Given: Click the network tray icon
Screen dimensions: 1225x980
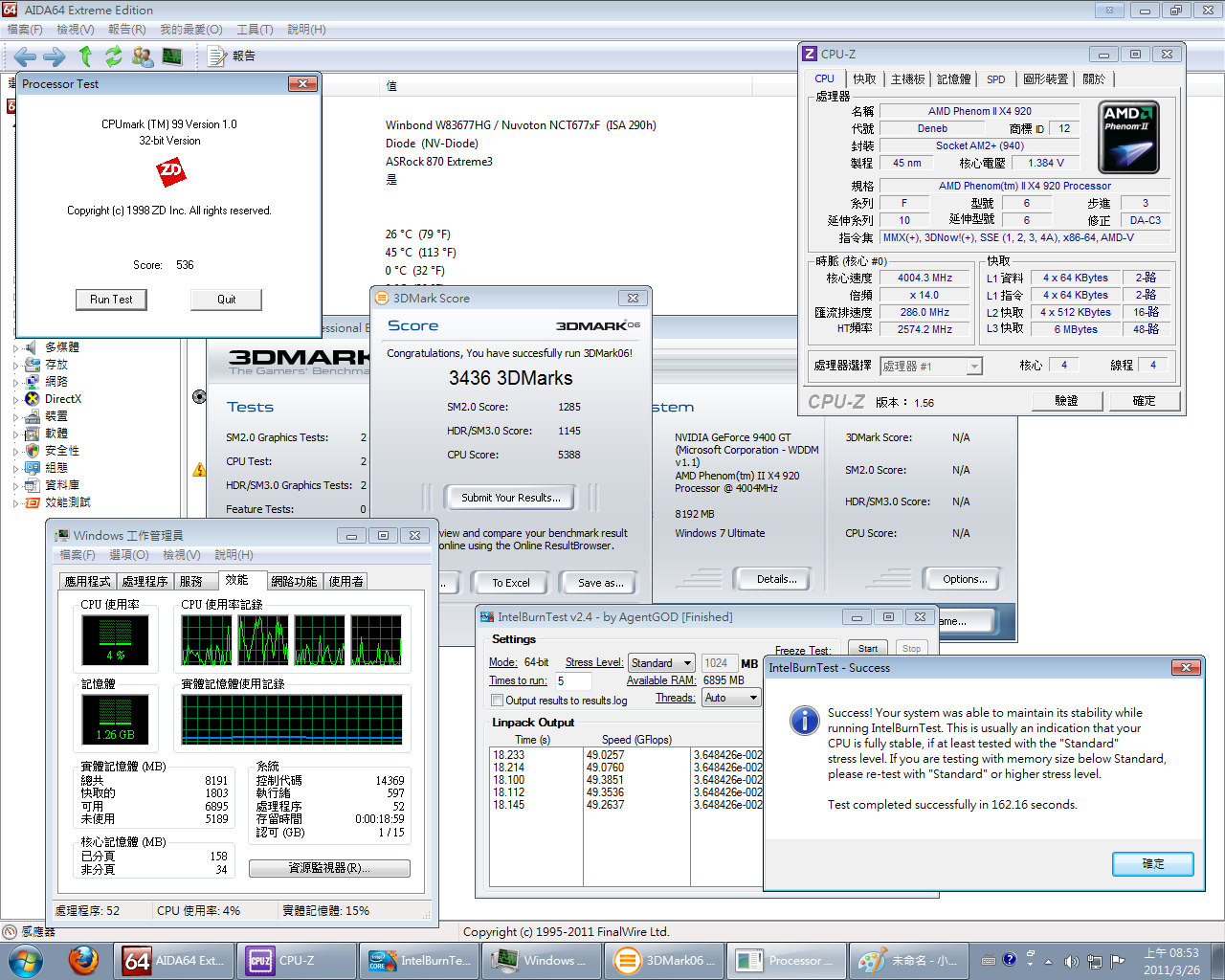Looking at the screenshot, I should (x=1093, y=961).
